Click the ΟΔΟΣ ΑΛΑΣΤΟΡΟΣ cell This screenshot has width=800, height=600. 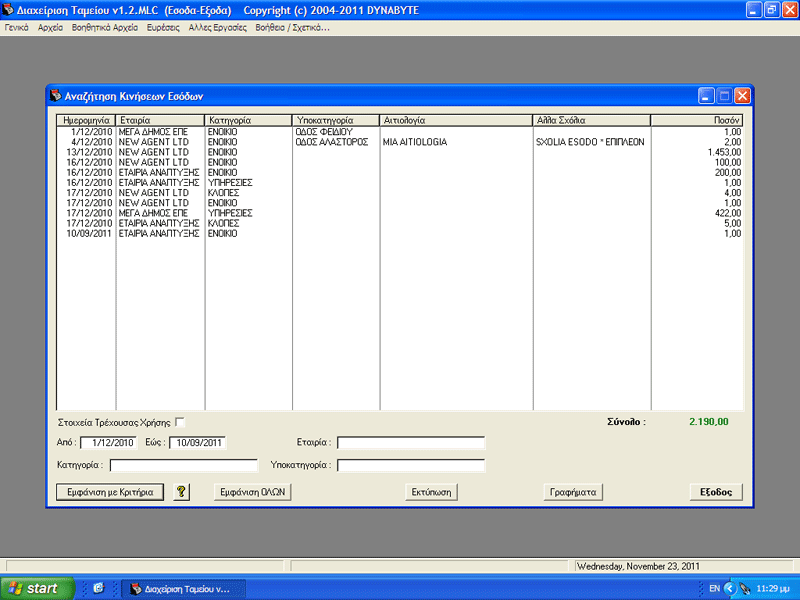click(x=332, y=142)
